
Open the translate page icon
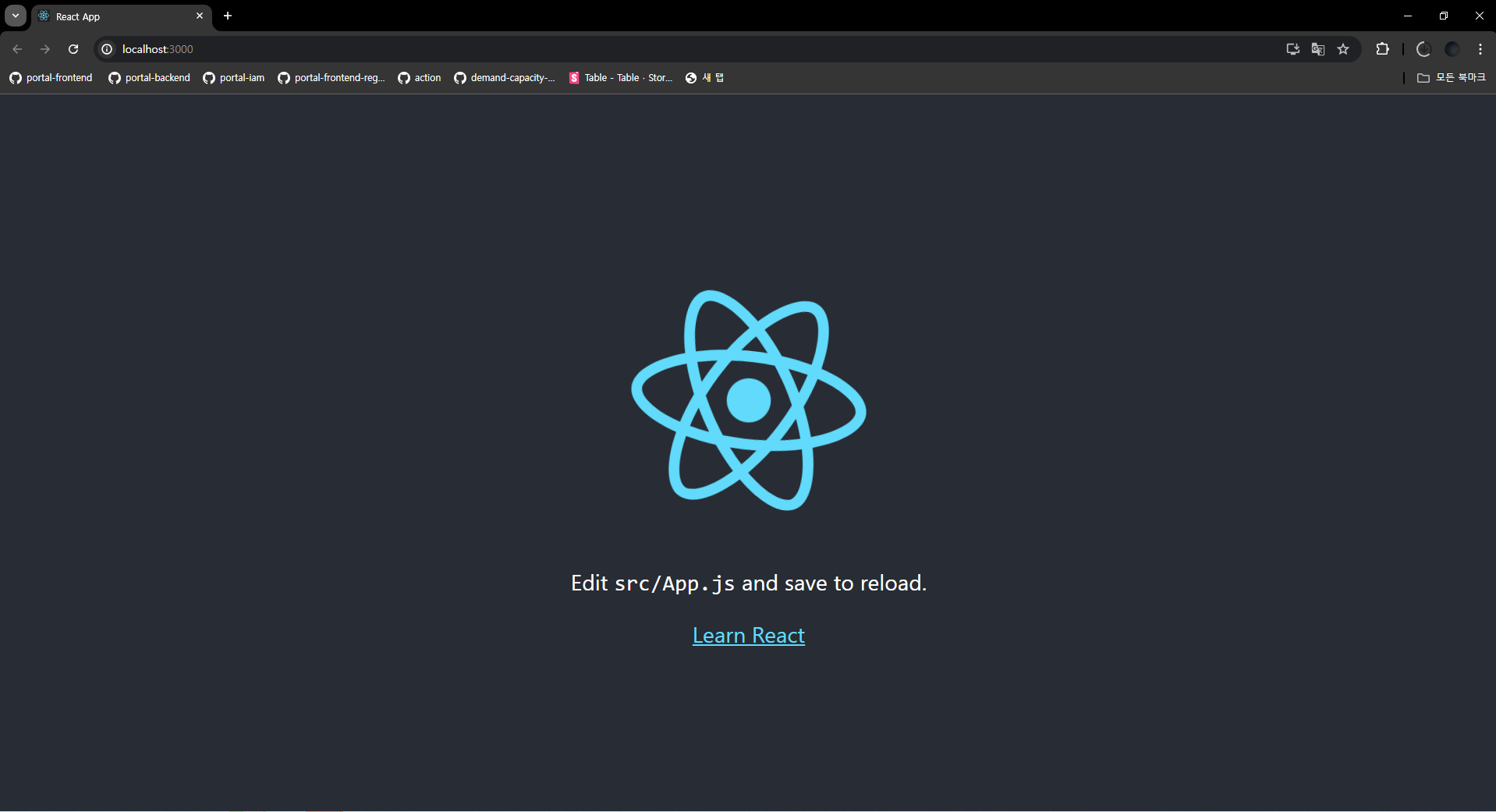[x=1317, y=49]
